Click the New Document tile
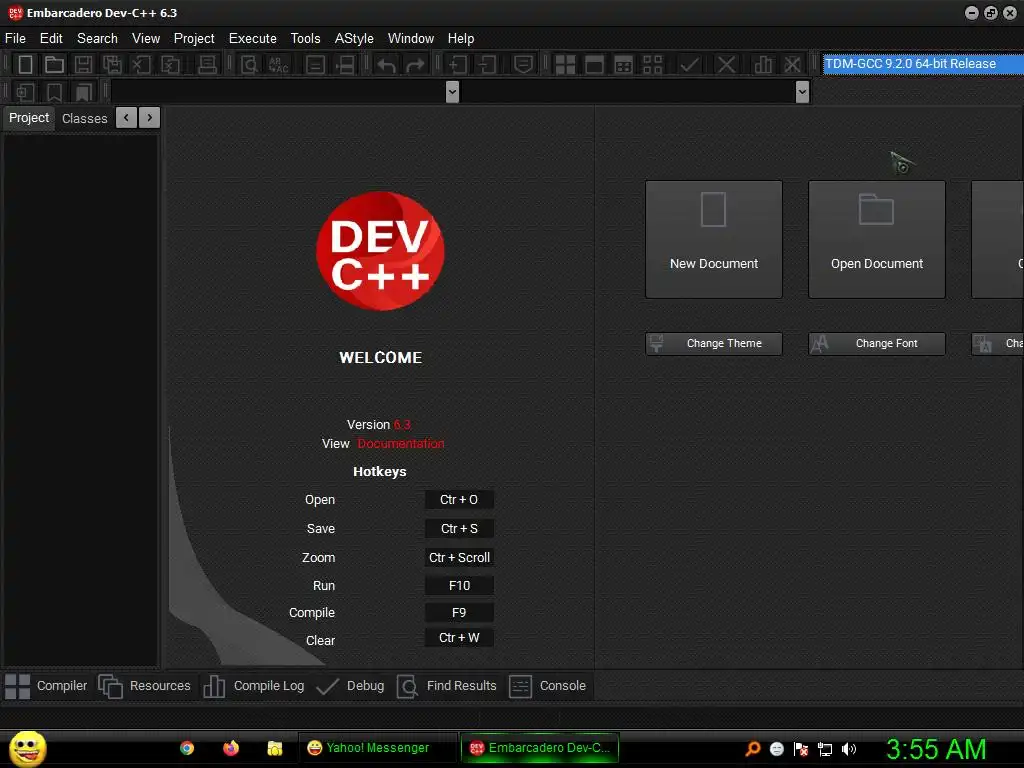Image resolution: width=1024 pixels, height=768 pixels. coord(714,240)
